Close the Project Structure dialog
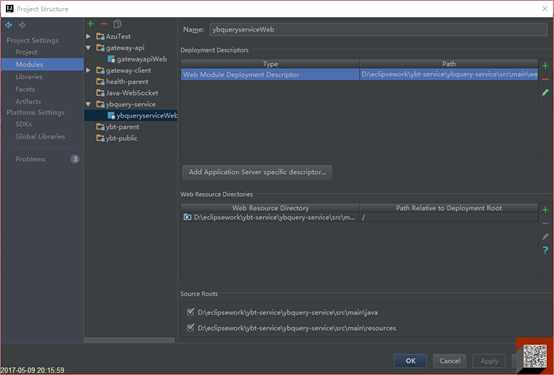This screenshot has width=554, height=375. tap(545, 9)
